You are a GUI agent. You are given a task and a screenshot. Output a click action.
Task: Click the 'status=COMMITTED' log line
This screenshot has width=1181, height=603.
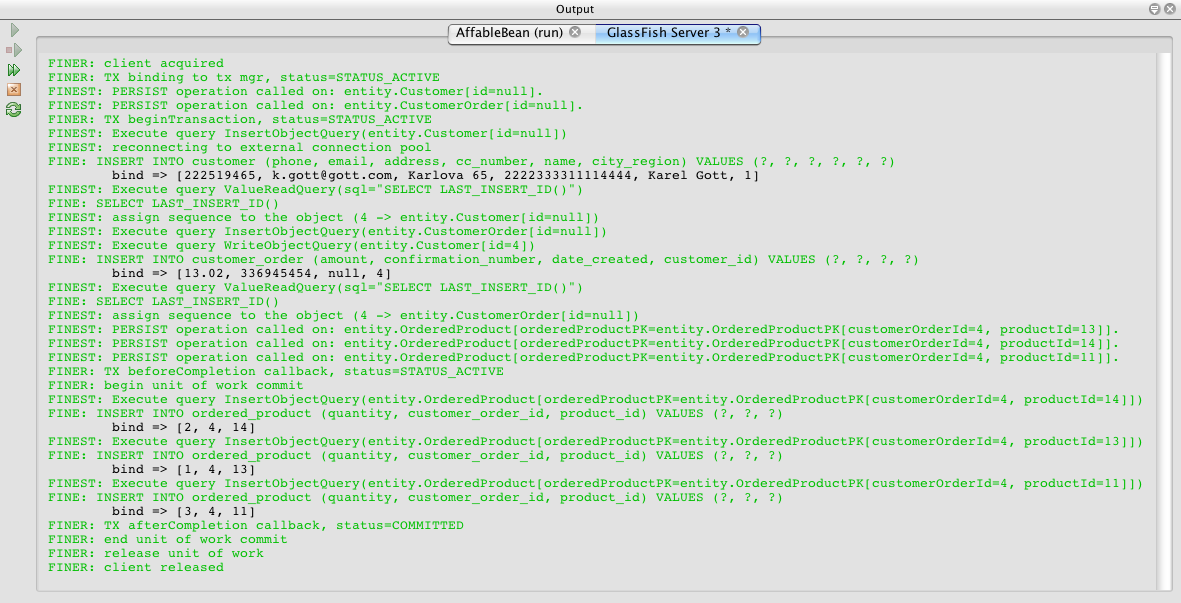point(256,525)
